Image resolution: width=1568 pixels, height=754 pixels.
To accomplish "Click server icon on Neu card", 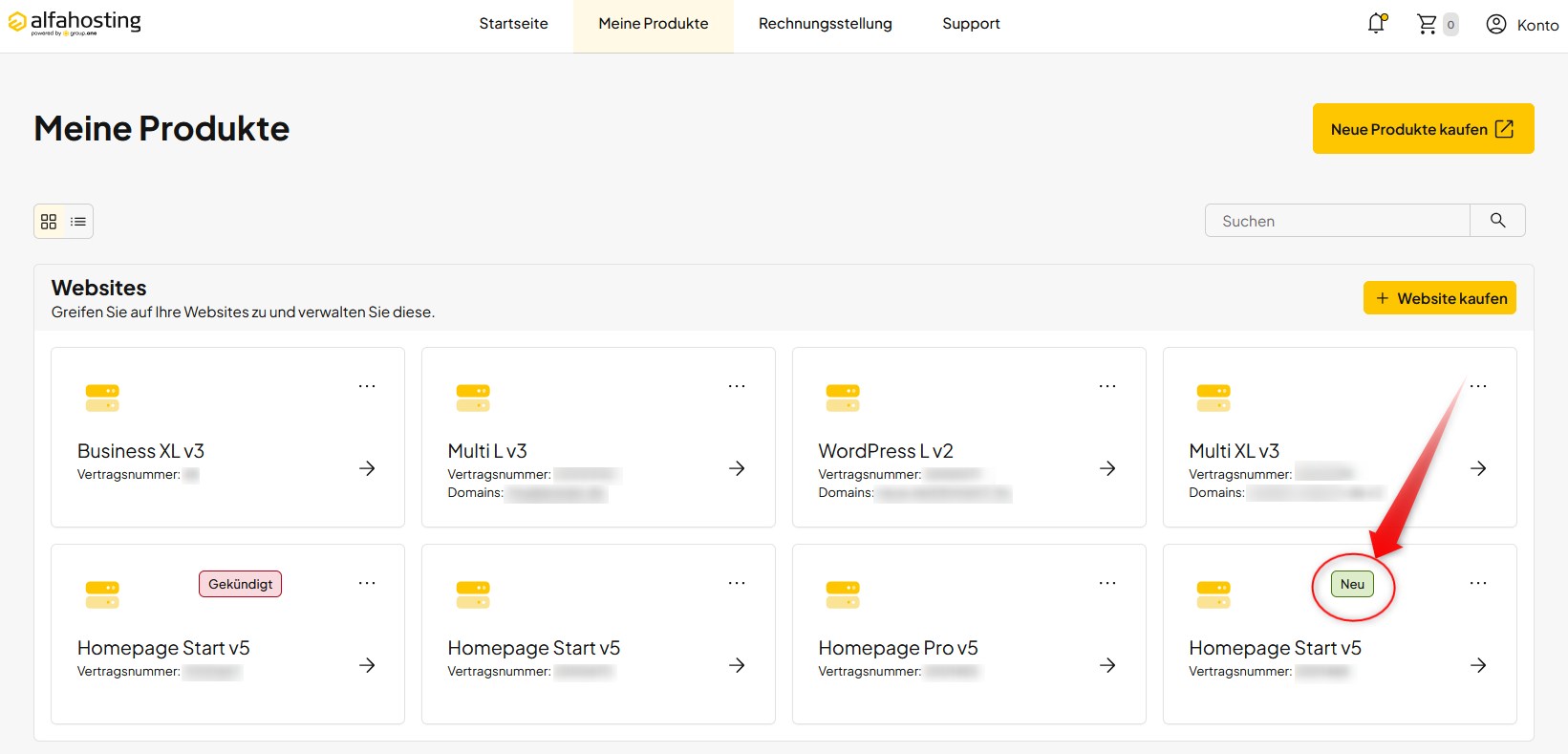I will click(x=1214, y=594).
